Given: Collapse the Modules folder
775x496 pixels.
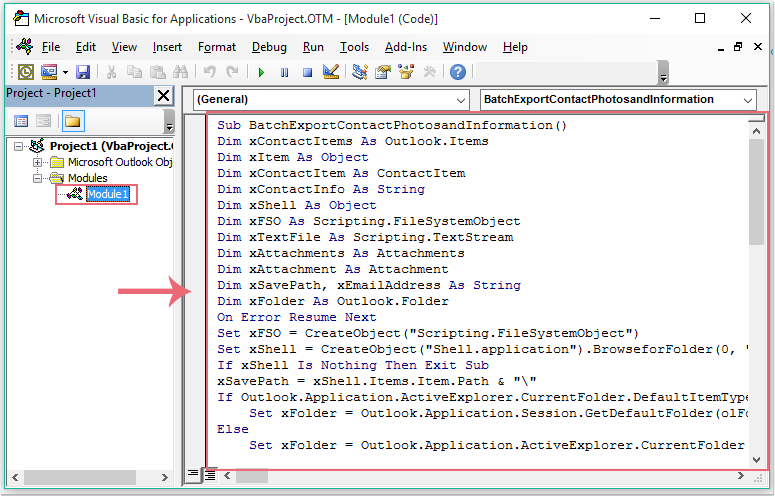Looking at the screenshot, I should click(37, 178).
